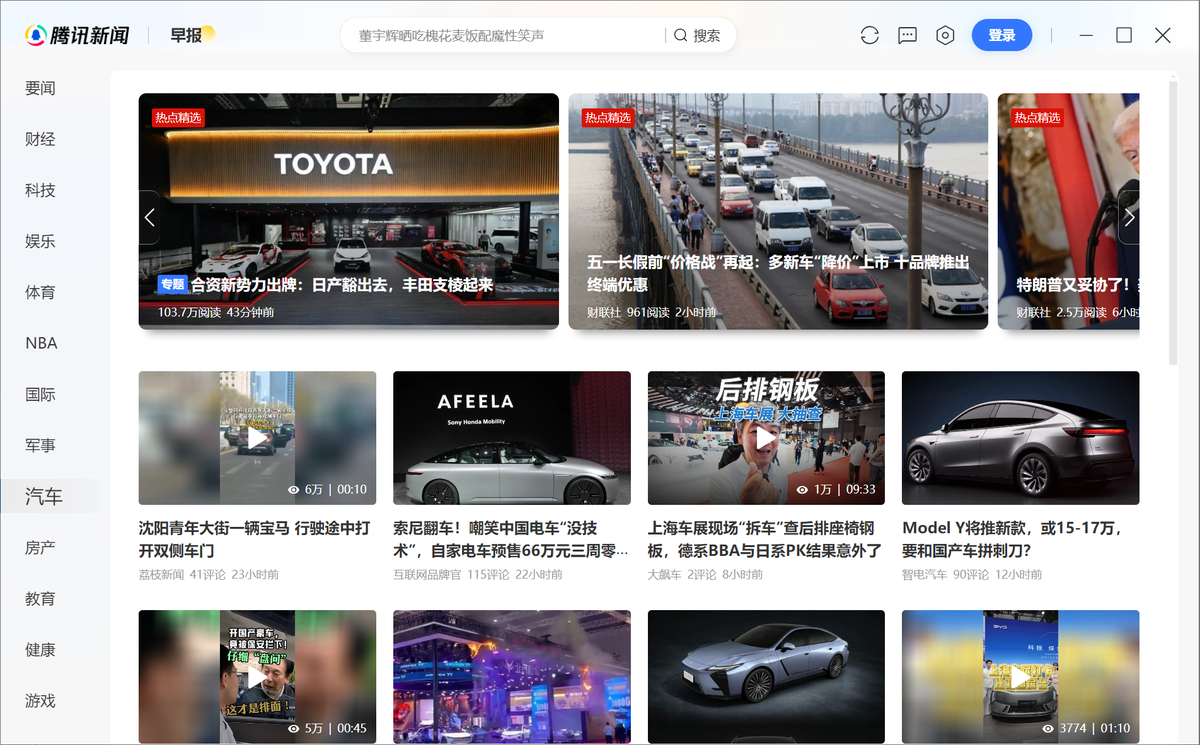Switch to the 国际 category

coord(40,394)
